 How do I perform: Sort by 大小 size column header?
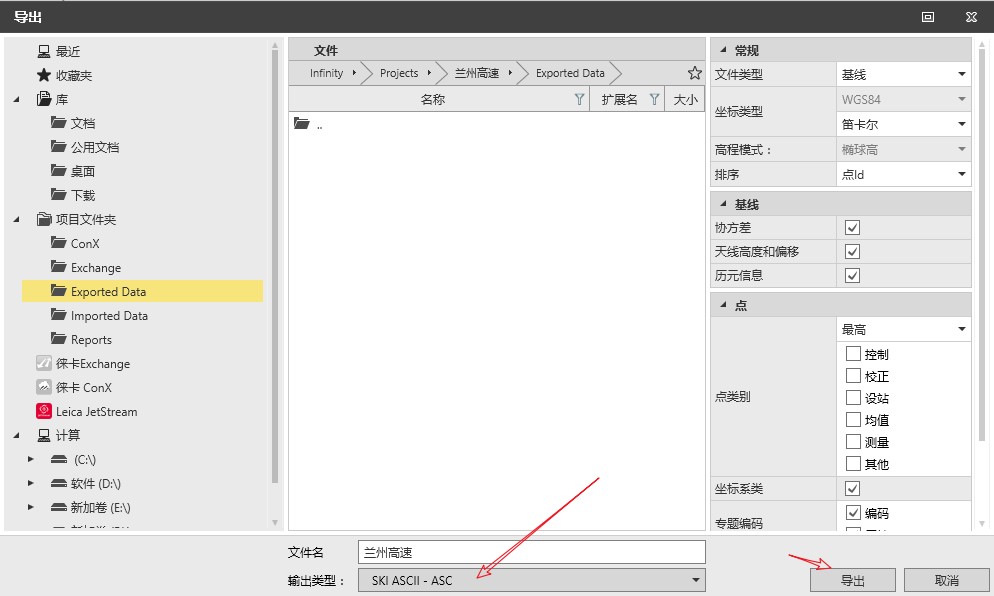tap(685, 100)
